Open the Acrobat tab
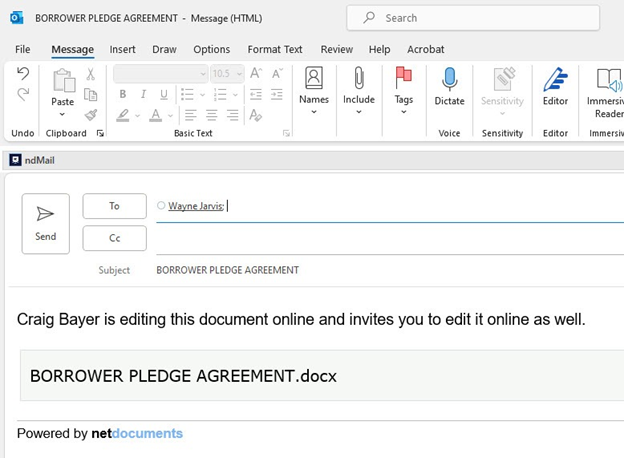This screenshot has width=624, height=458. point(425,49)
